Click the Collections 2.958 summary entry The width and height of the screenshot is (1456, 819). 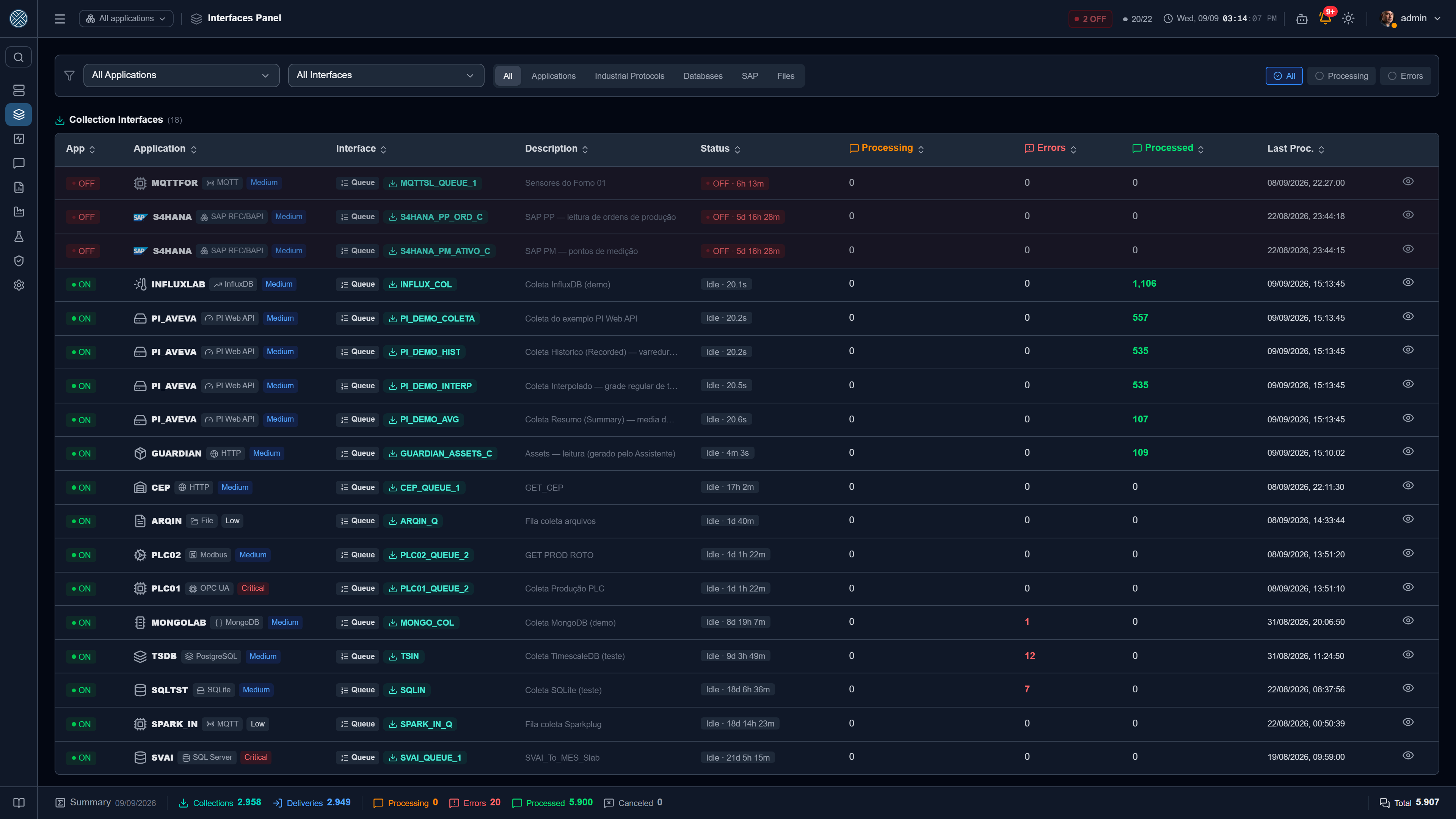coord(220,803)
